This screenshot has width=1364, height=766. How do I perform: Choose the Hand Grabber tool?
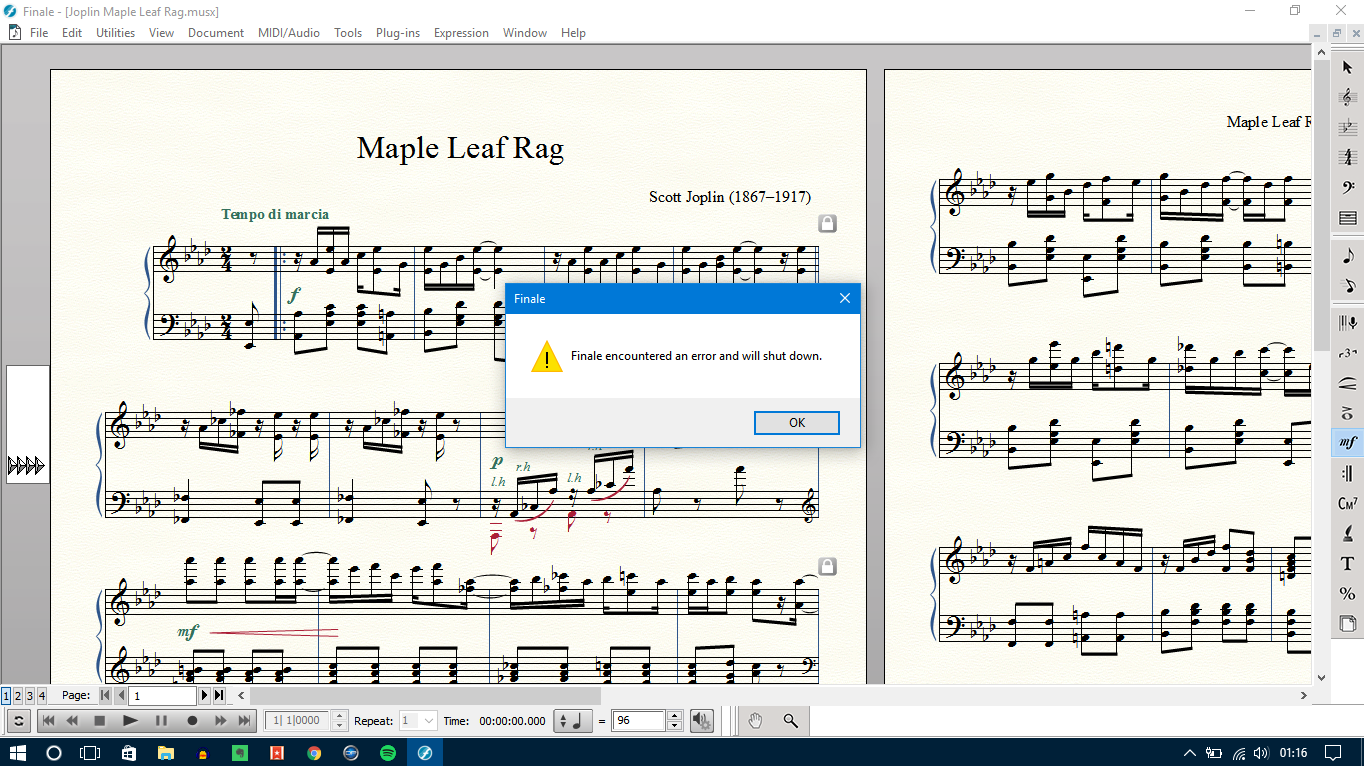click(x=756, y=720)
